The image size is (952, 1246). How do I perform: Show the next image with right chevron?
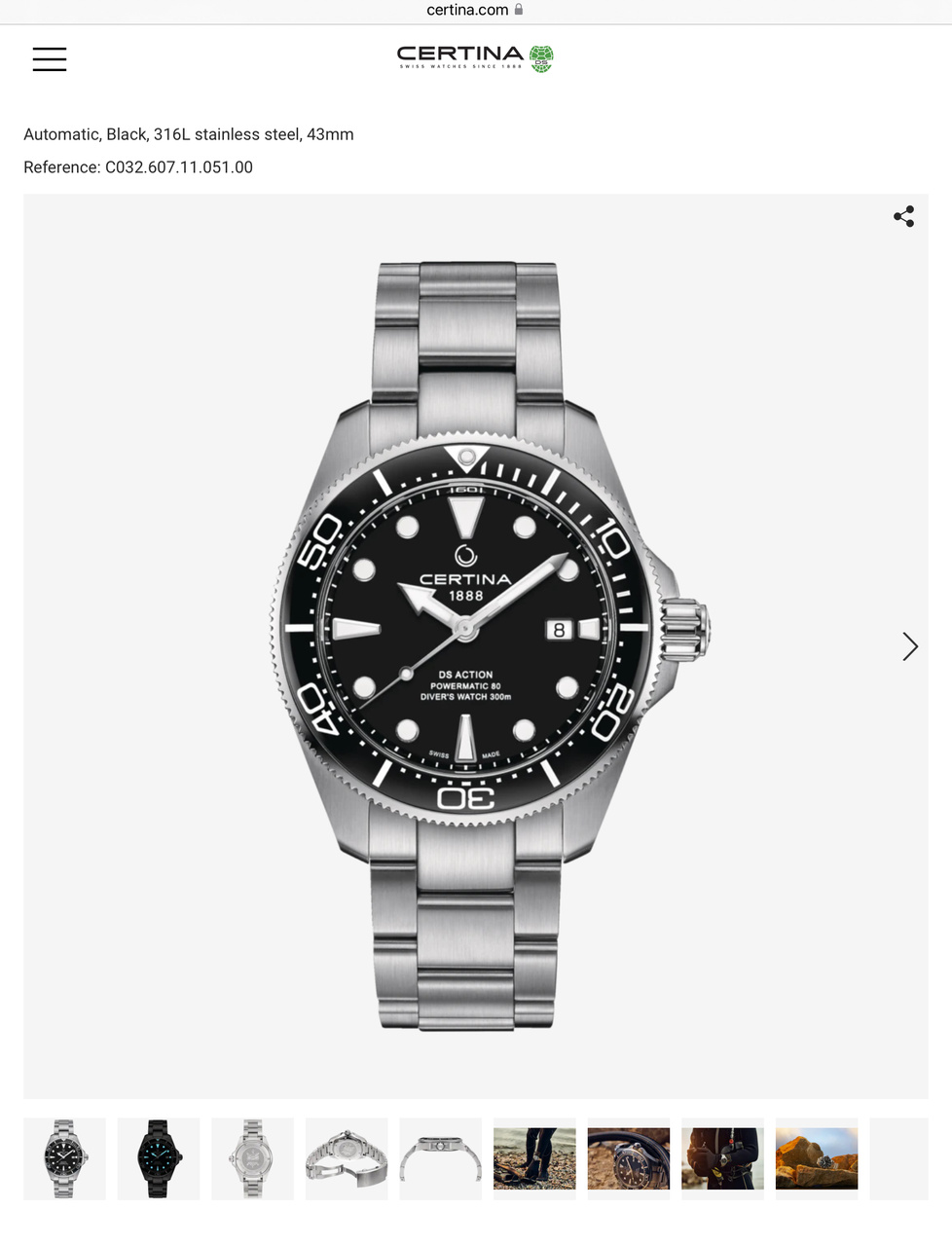pos(910,646)
